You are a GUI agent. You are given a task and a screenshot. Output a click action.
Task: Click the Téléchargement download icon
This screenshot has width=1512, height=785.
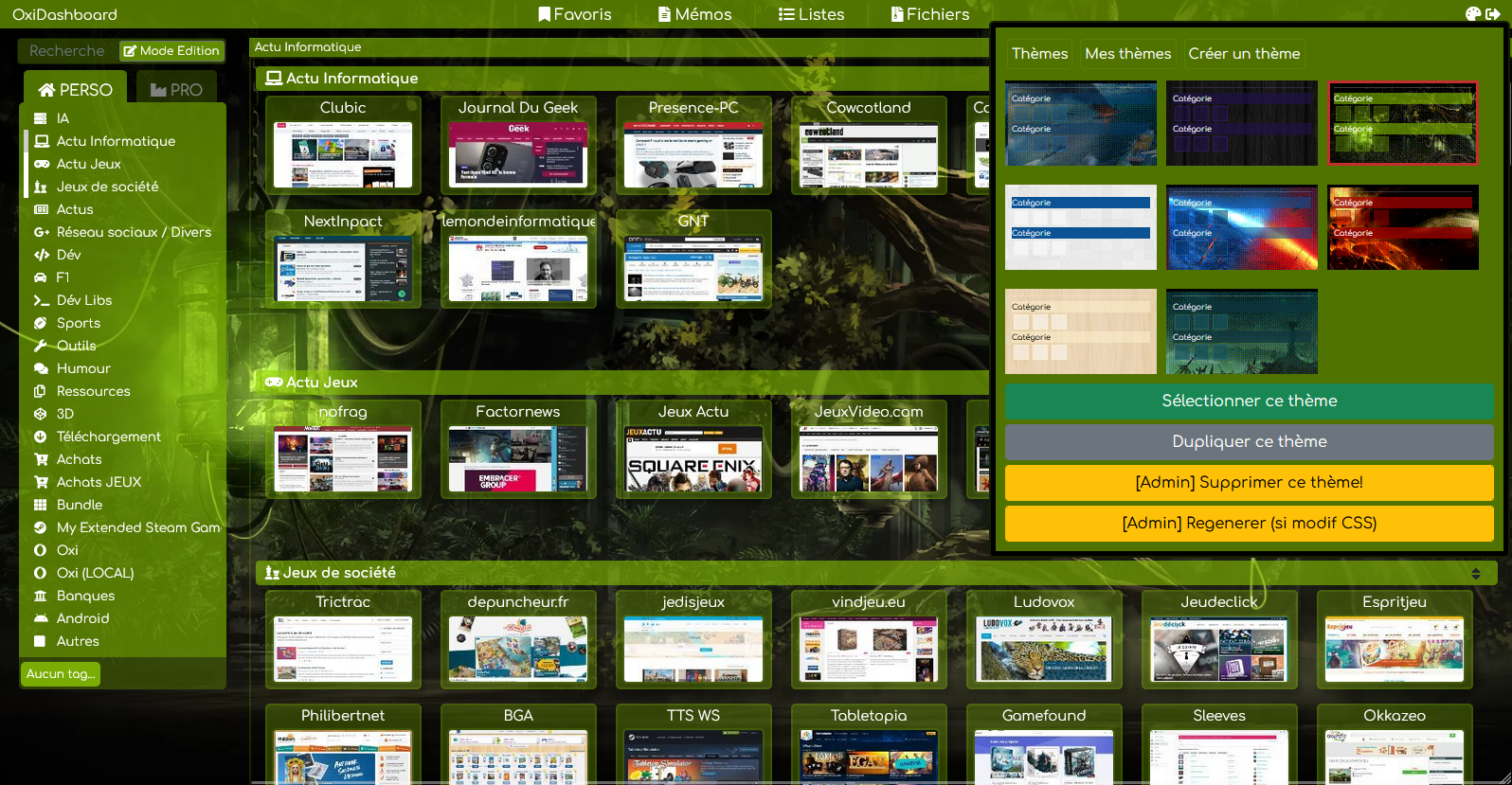click(41, 437)
